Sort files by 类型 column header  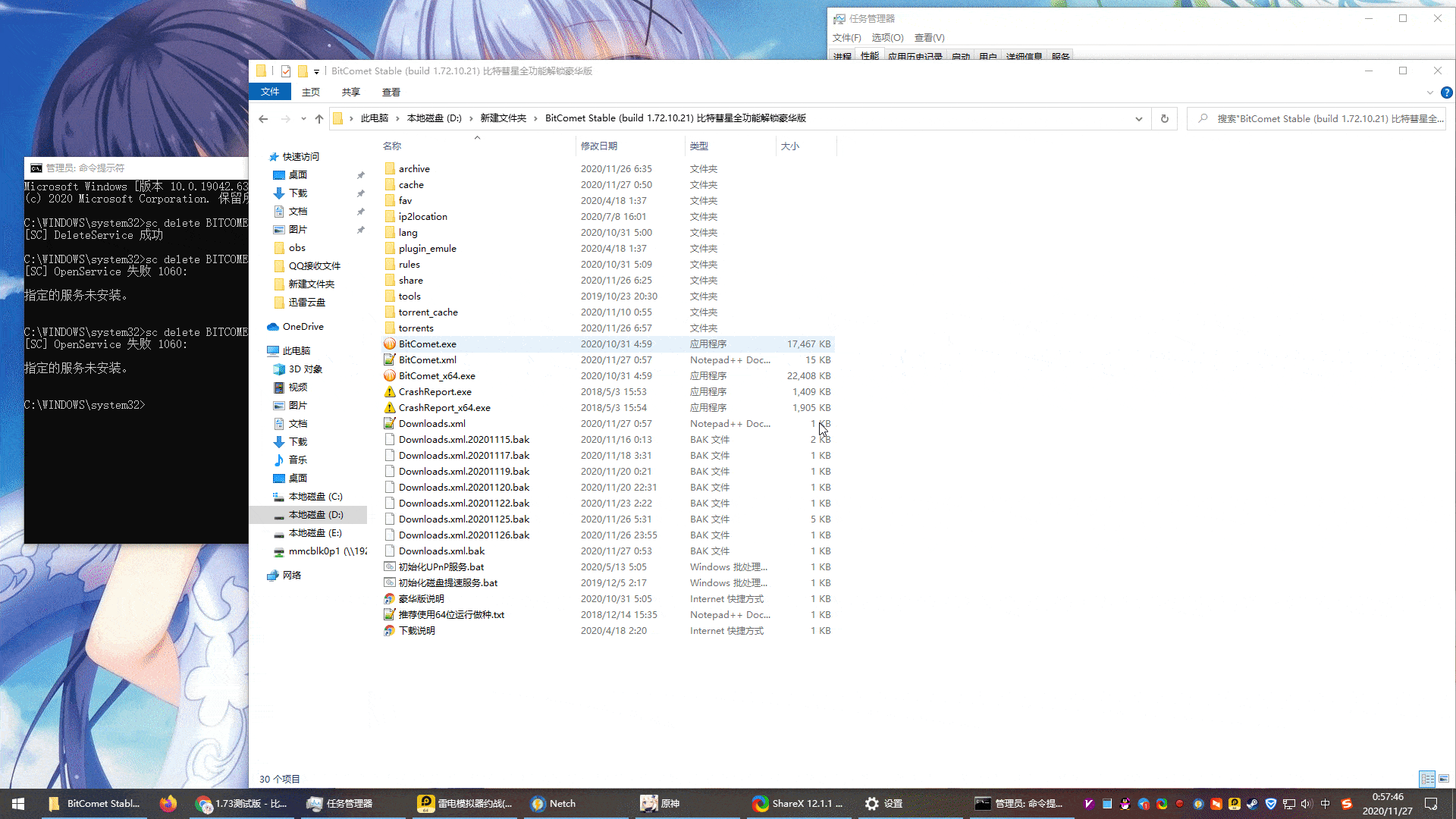click(x=731, y=146)
